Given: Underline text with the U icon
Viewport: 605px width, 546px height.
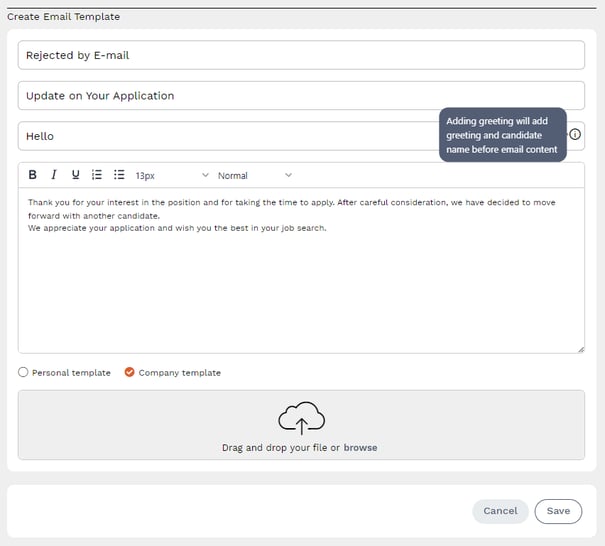Looking at the screenshot, I should coord(75,175).
